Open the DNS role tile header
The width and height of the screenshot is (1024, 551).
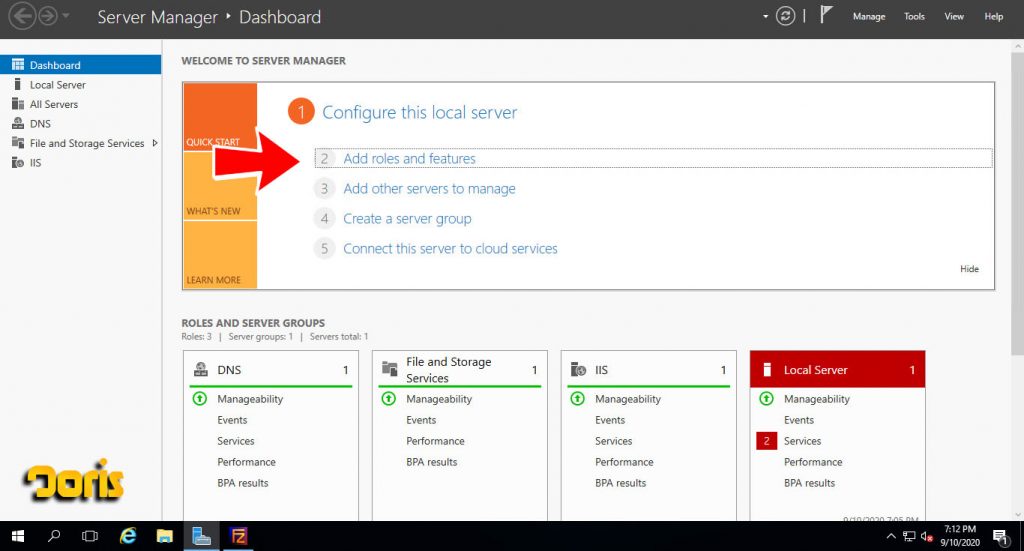[x=270, y=370]
